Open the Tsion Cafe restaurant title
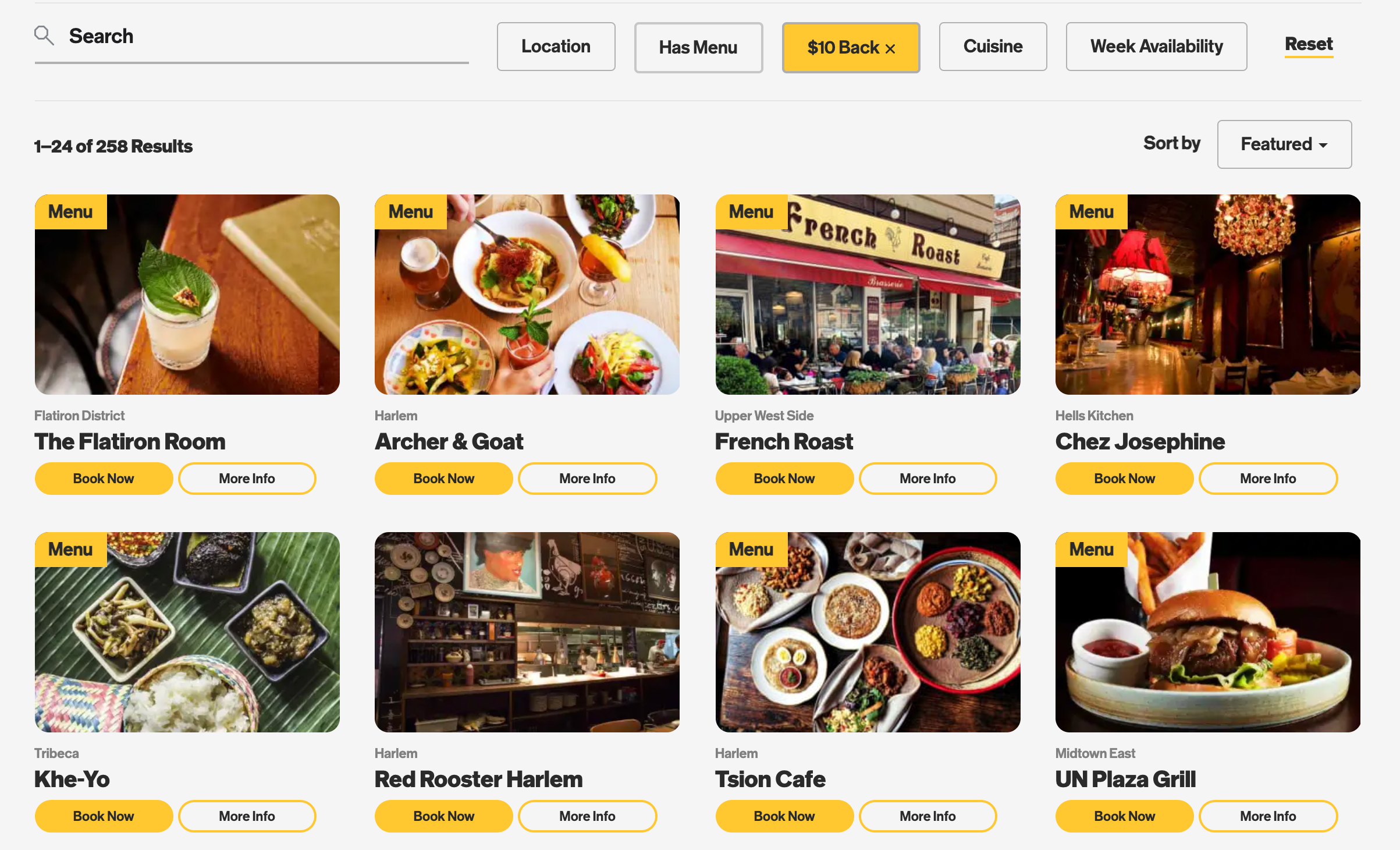Screen dimensions: 1400x850 point(770,779)
